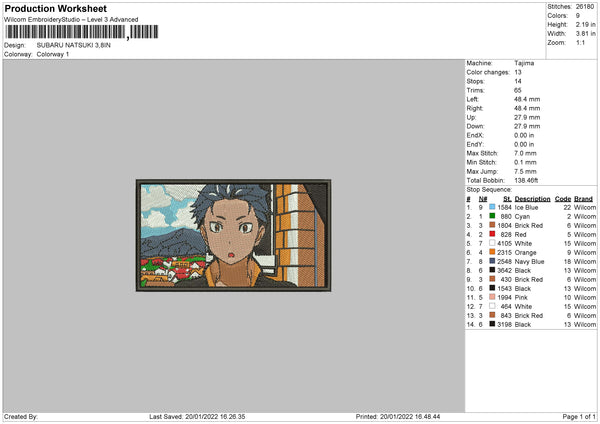600x424 pixels.
Task: Click the Machine value 'Tajima'
Action: pos(524,63)
